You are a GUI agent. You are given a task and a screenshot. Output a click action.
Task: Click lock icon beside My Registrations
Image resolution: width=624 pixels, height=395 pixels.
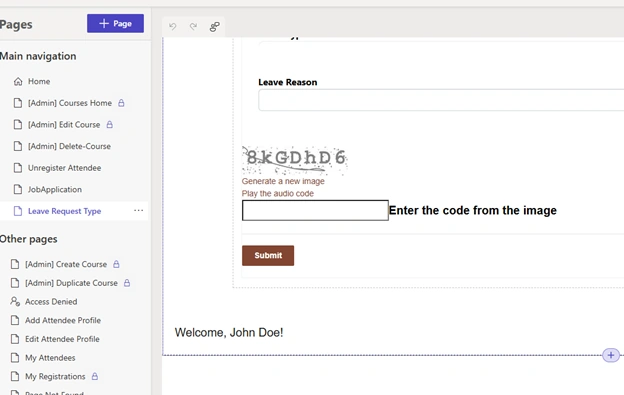95,376
